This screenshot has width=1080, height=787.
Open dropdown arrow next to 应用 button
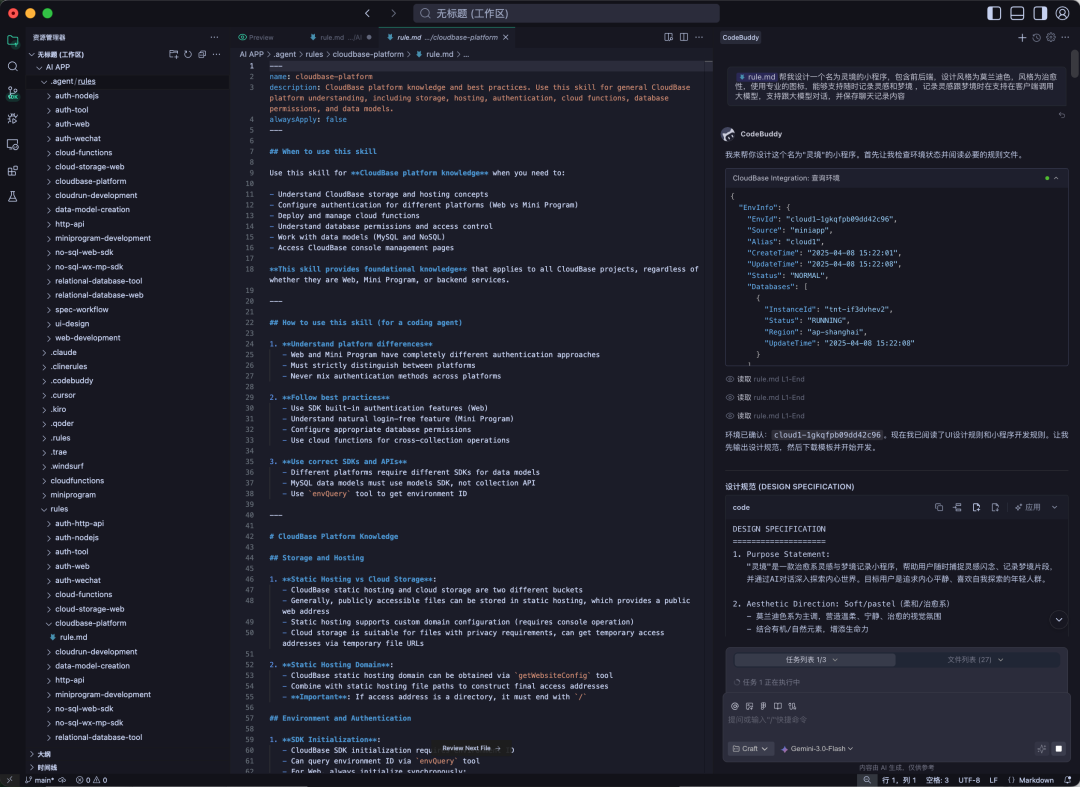coord(1055,507)
